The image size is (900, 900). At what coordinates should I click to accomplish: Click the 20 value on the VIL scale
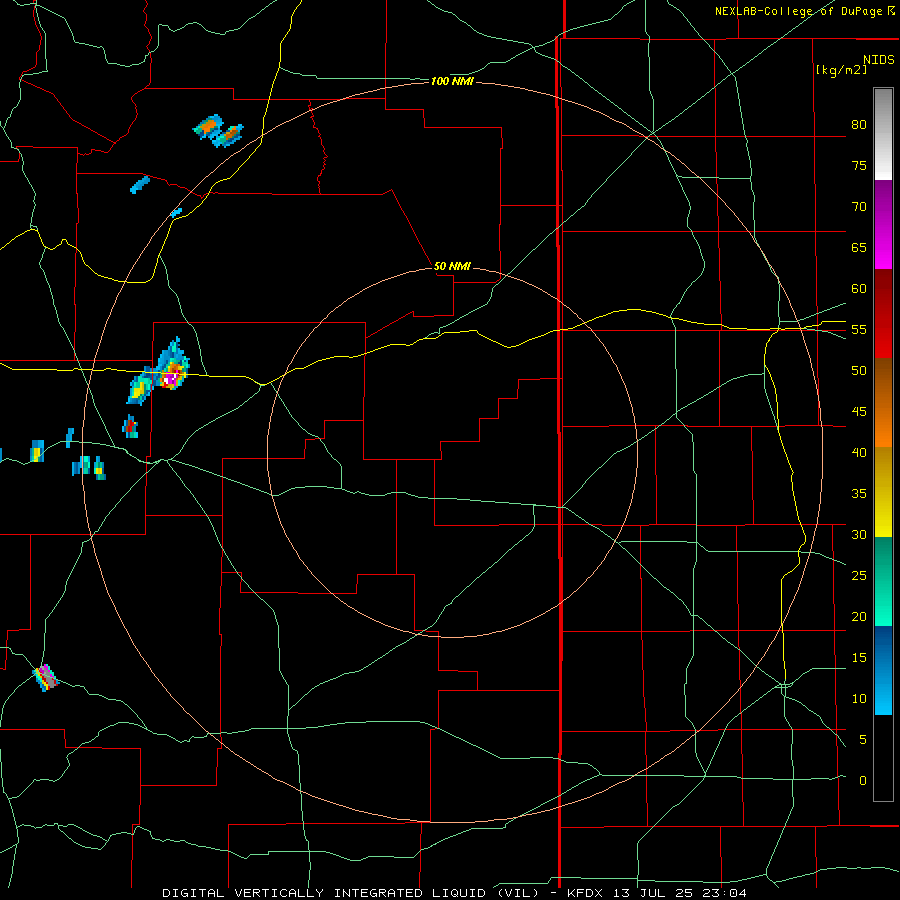pyautogui.click(x=859, y=616)
